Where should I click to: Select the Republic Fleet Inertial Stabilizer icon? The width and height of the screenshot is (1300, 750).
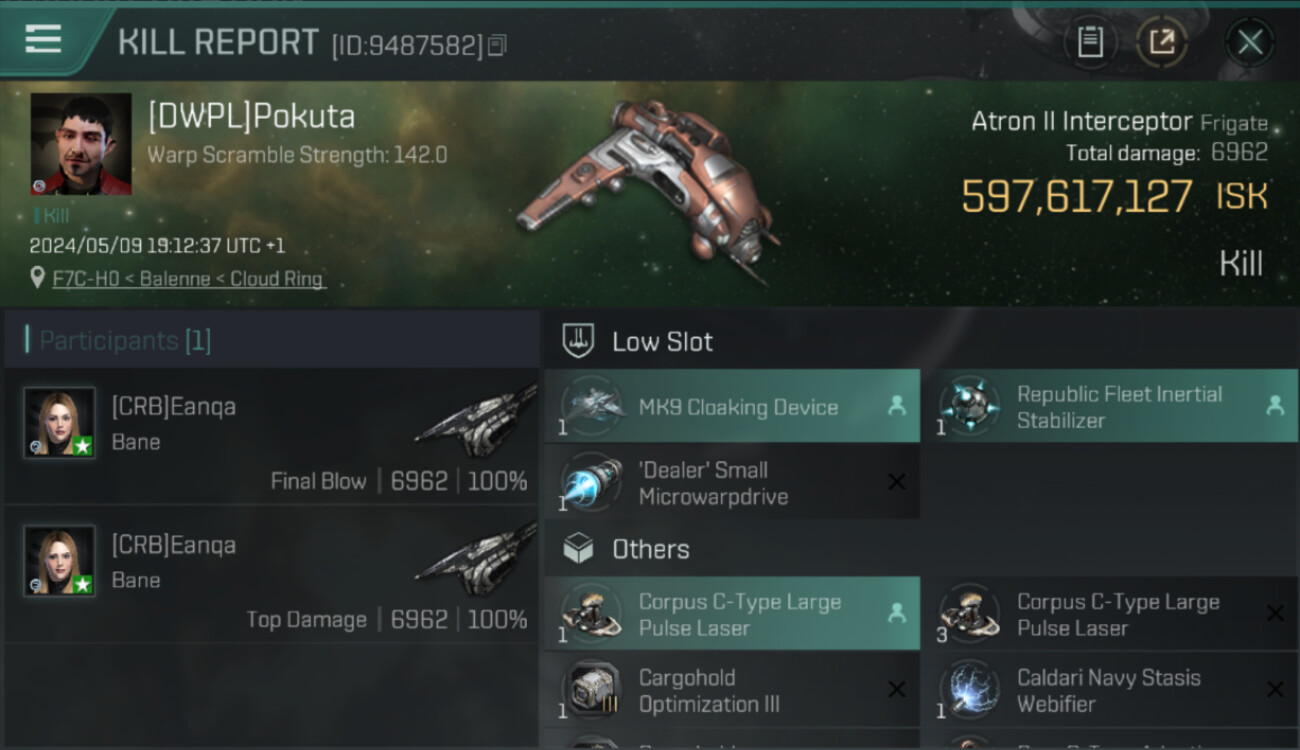[x=969, y=406]
